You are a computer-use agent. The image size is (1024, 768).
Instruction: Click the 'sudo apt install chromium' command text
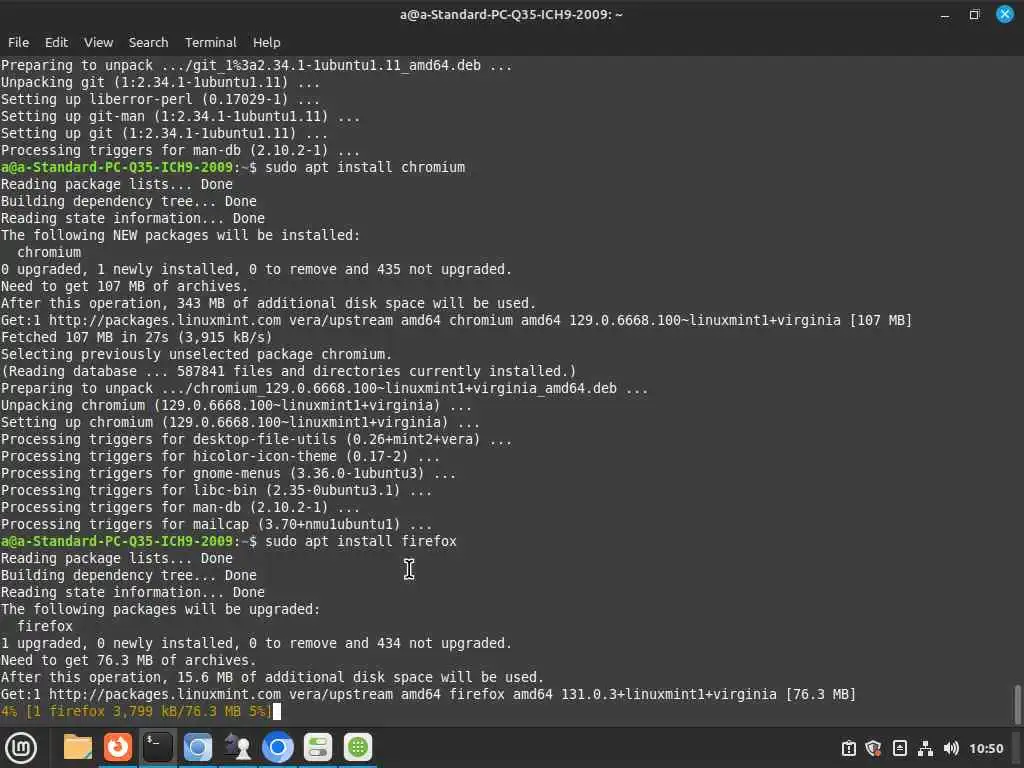click(x=365, y=167)
